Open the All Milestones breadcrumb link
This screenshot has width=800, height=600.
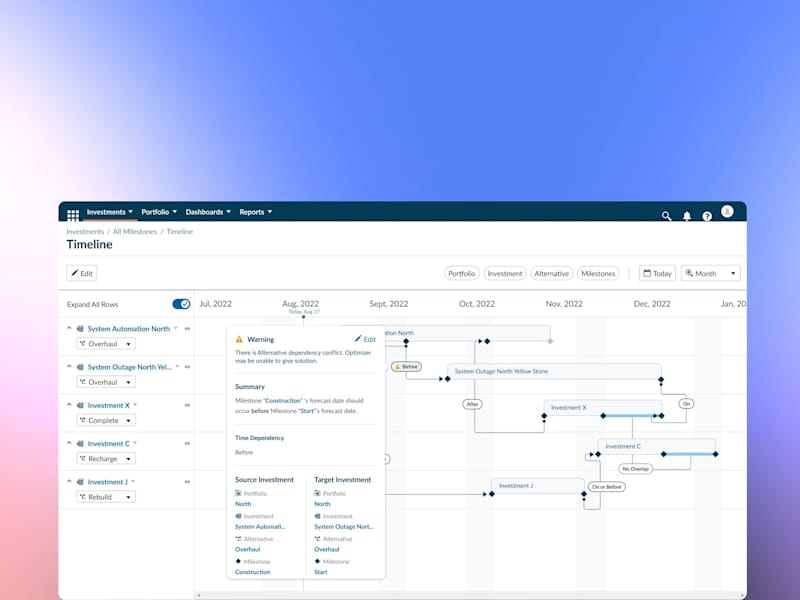[x=135, y=232]
